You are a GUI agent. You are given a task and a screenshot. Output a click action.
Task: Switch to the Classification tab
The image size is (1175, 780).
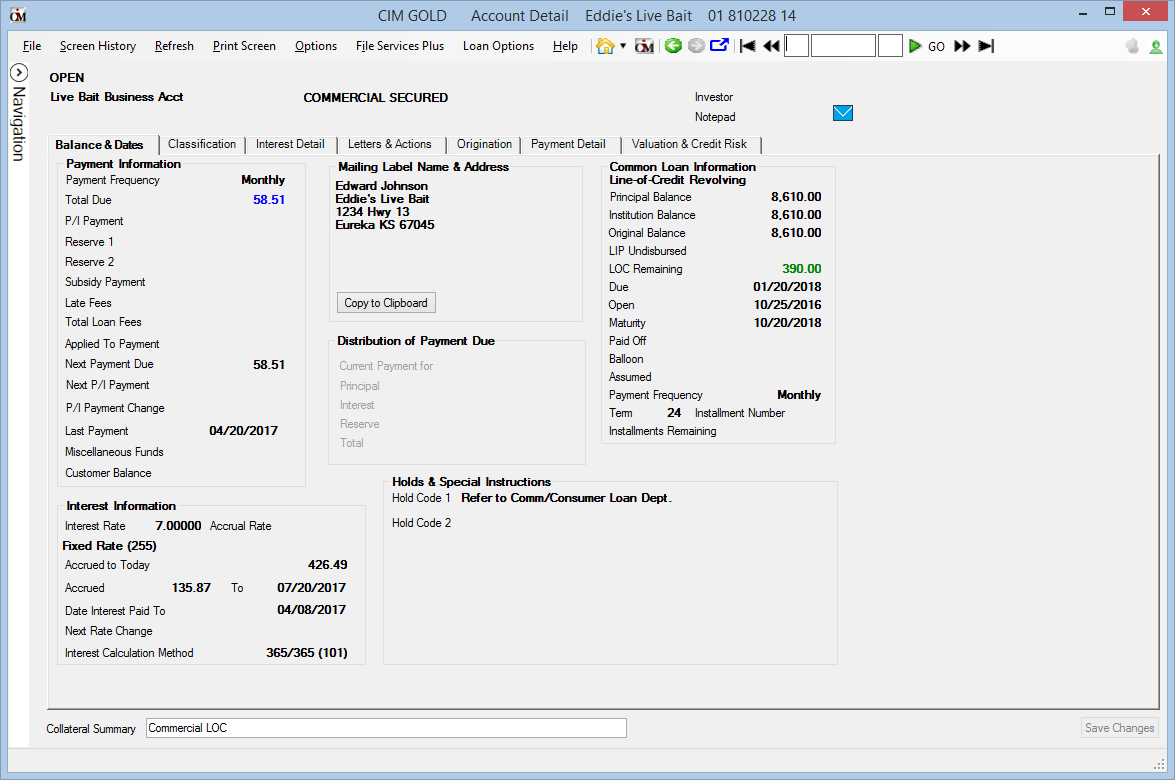[202, 145]
